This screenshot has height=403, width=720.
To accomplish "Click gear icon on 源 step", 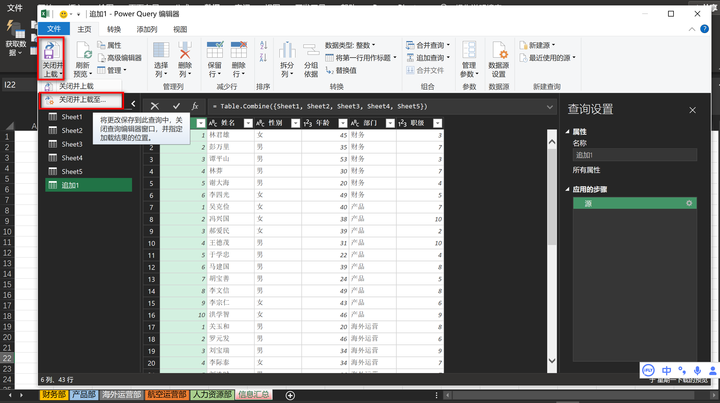I will coord(689,203).
